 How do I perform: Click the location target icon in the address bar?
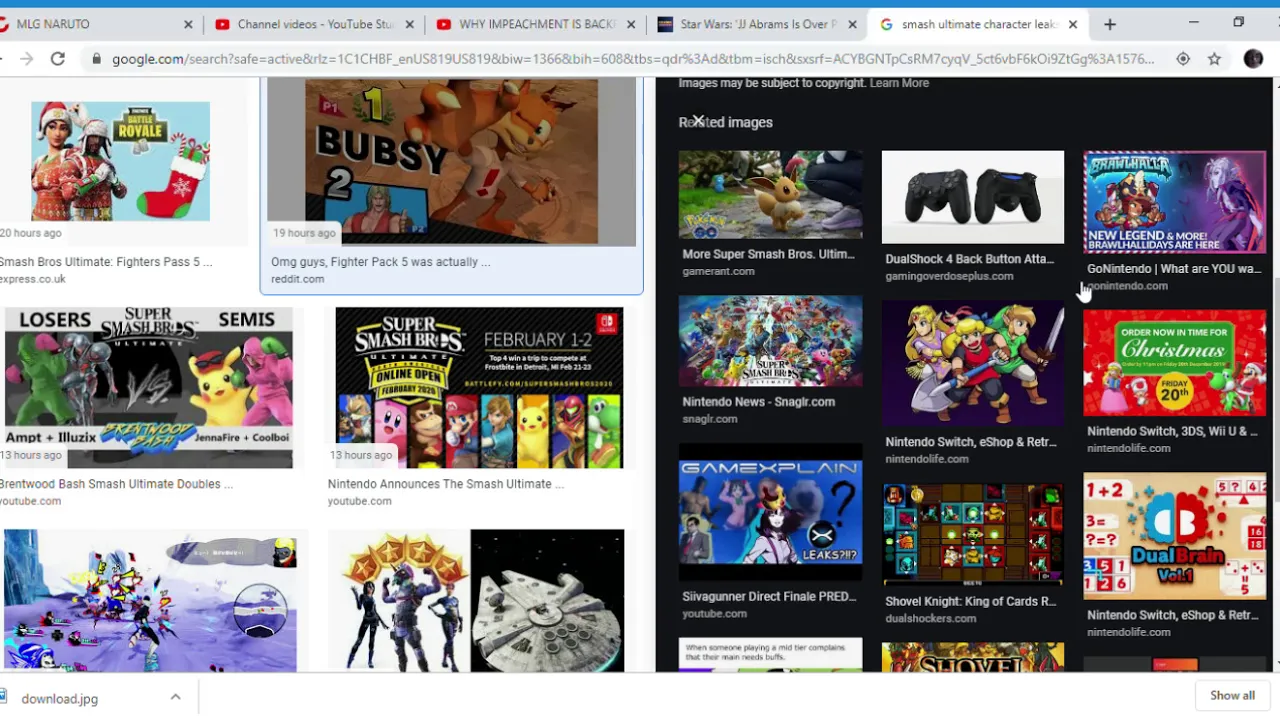click(x=1183, y=59)
